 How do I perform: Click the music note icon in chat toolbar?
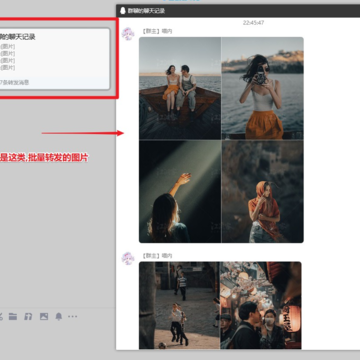[28, 316]
